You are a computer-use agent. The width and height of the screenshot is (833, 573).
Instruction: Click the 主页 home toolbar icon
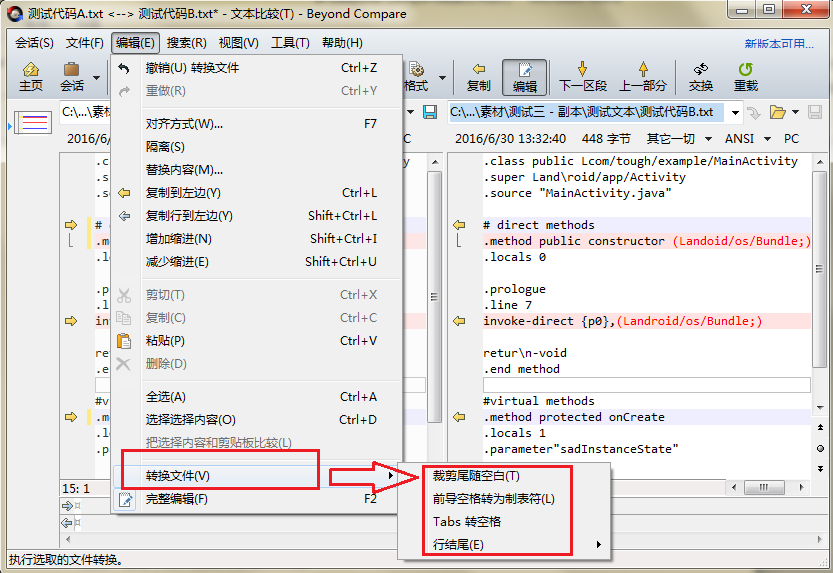[31, 77]
